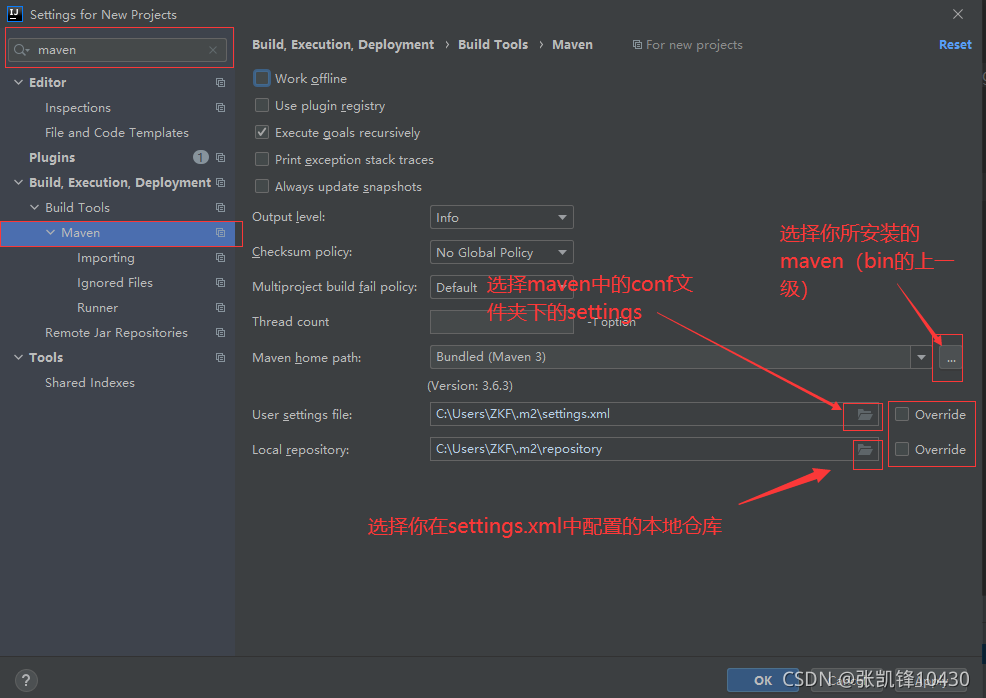Collapse the Editor section in the sidebar
986x698 pixels.
coord(17,82)
